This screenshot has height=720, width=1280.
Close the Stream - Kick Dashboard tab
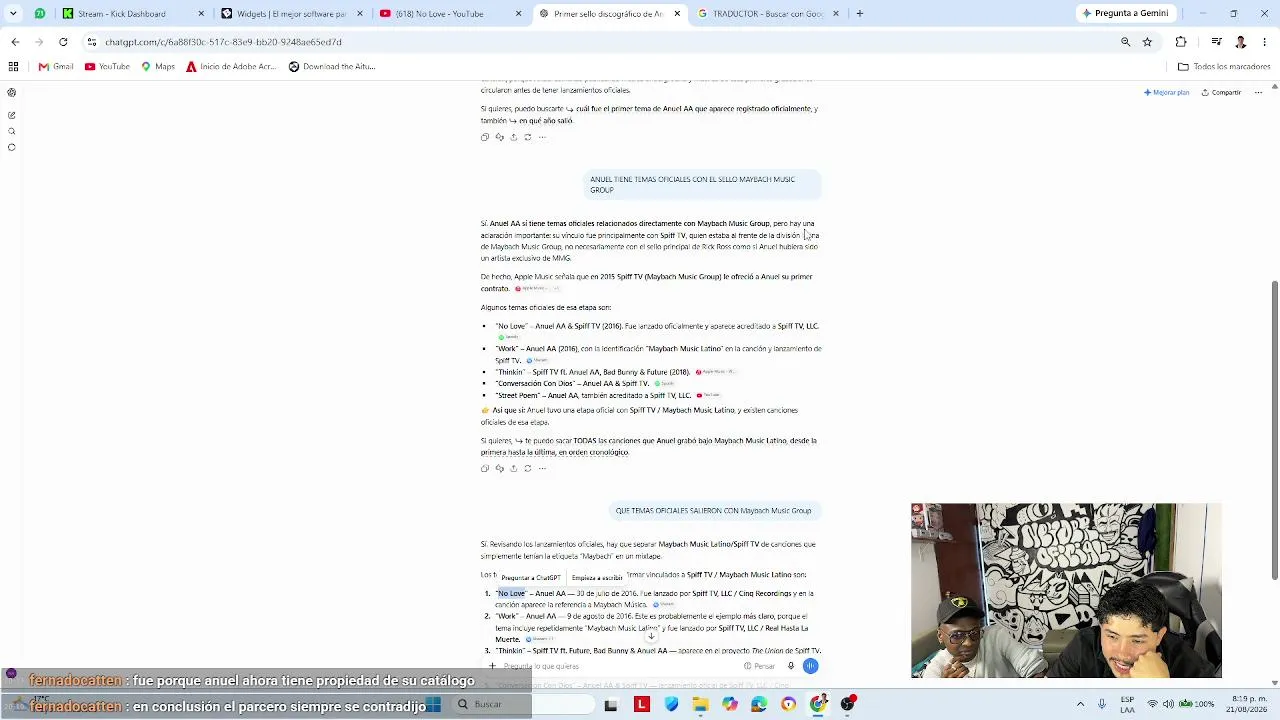[201, 14]
